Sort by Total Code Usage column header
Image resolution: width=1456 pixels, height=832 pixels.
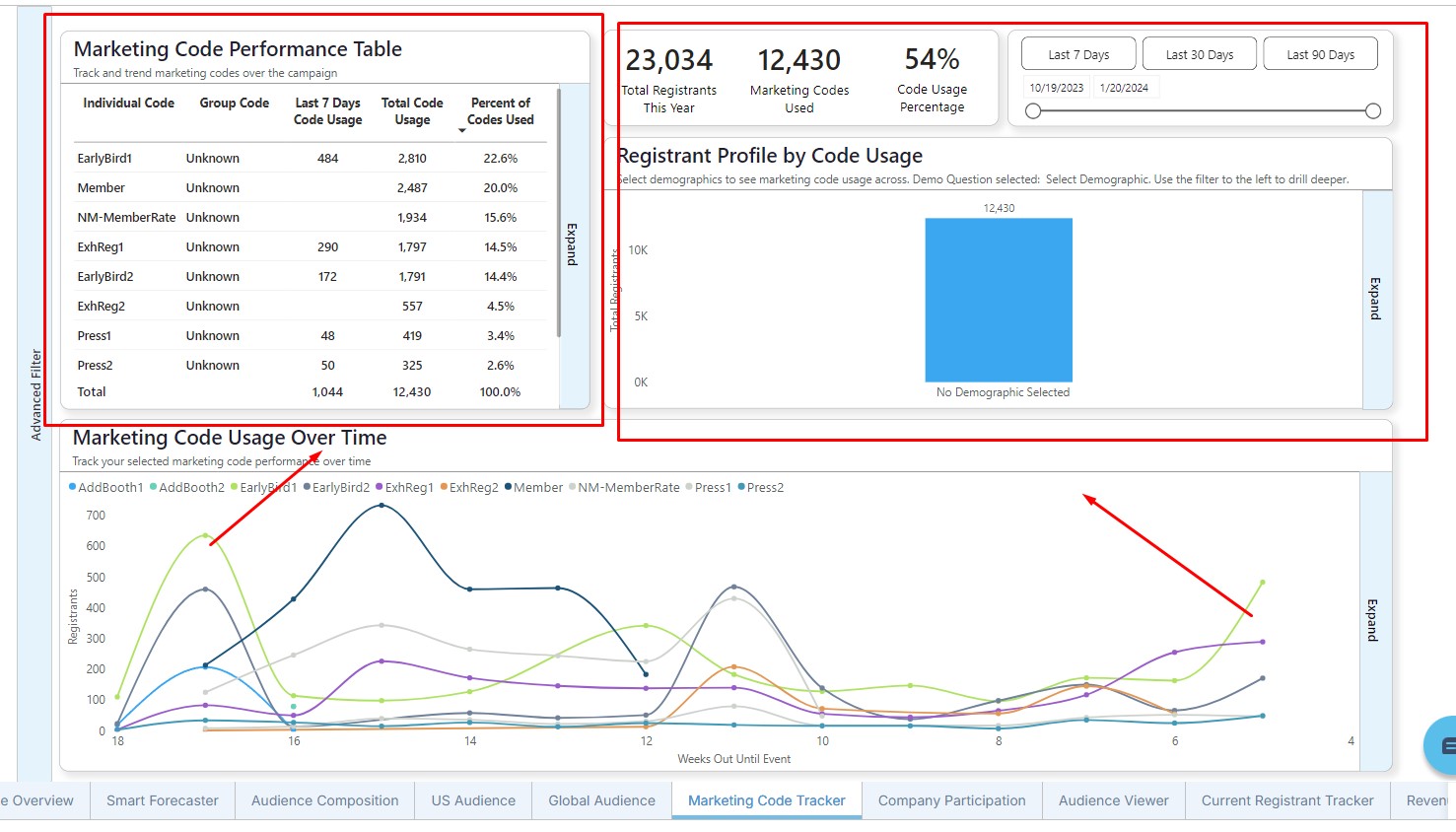coord(412,111)
